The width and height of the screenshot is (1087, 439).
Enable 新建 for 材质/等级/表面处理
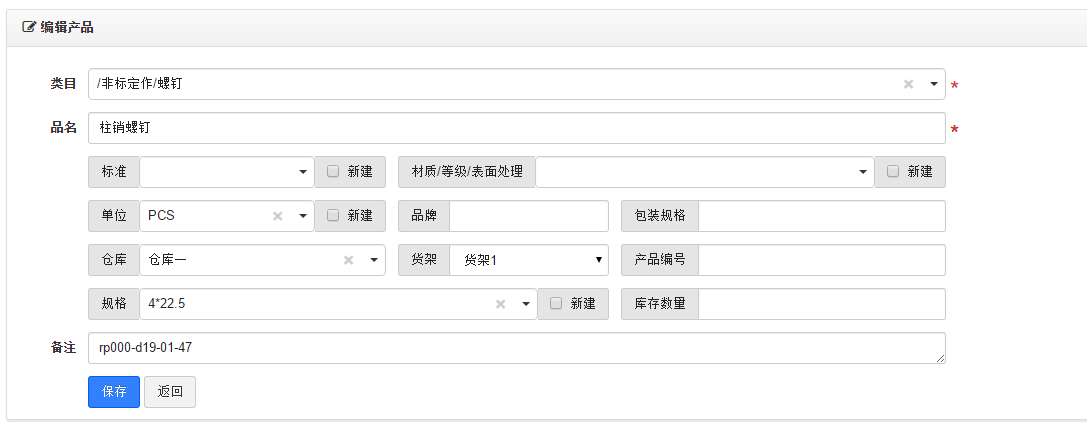pyautogui.click(x=893, y=172)
